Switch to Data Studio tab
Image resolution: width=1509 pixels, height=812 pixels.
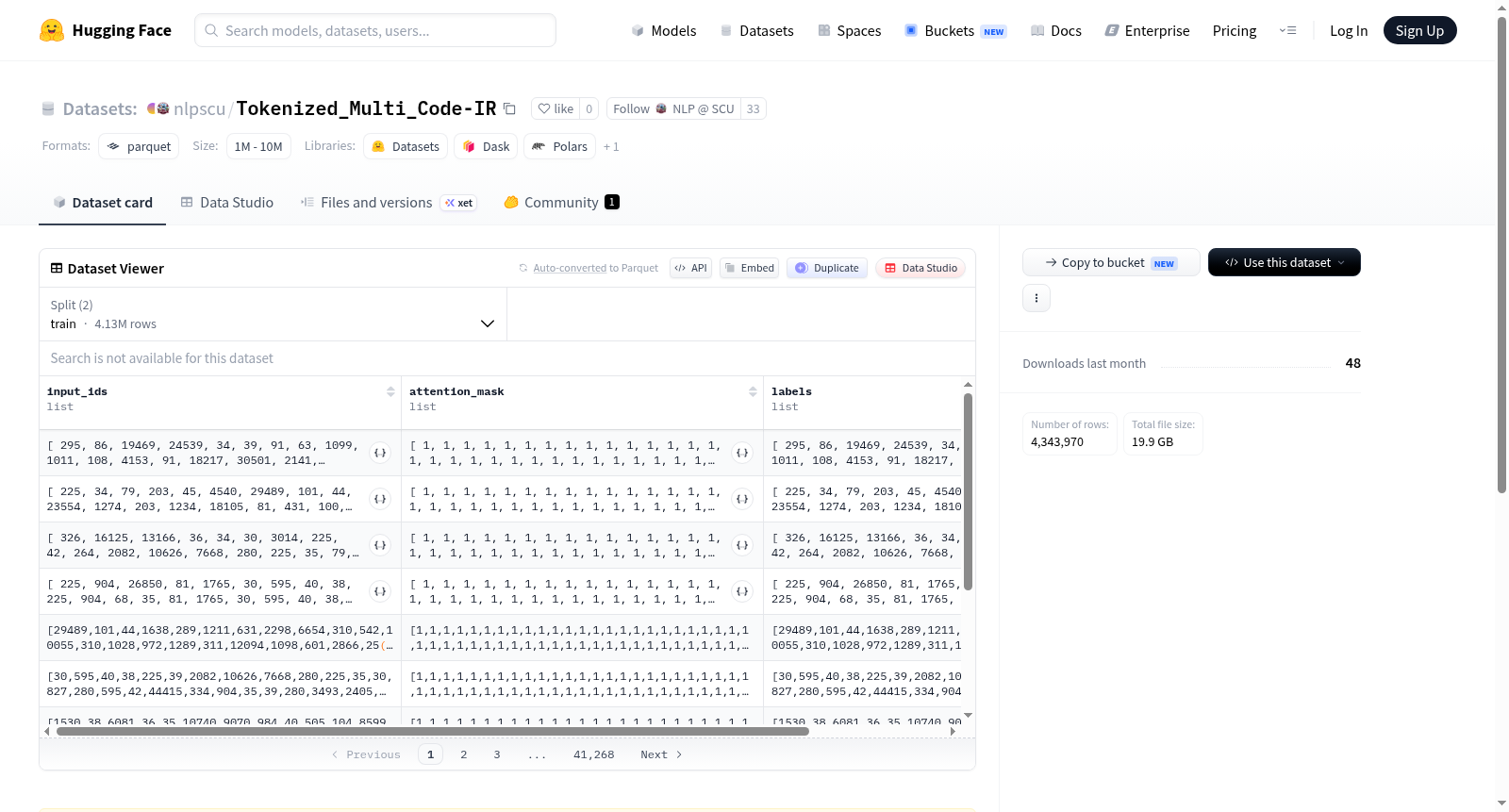[227, 202]
